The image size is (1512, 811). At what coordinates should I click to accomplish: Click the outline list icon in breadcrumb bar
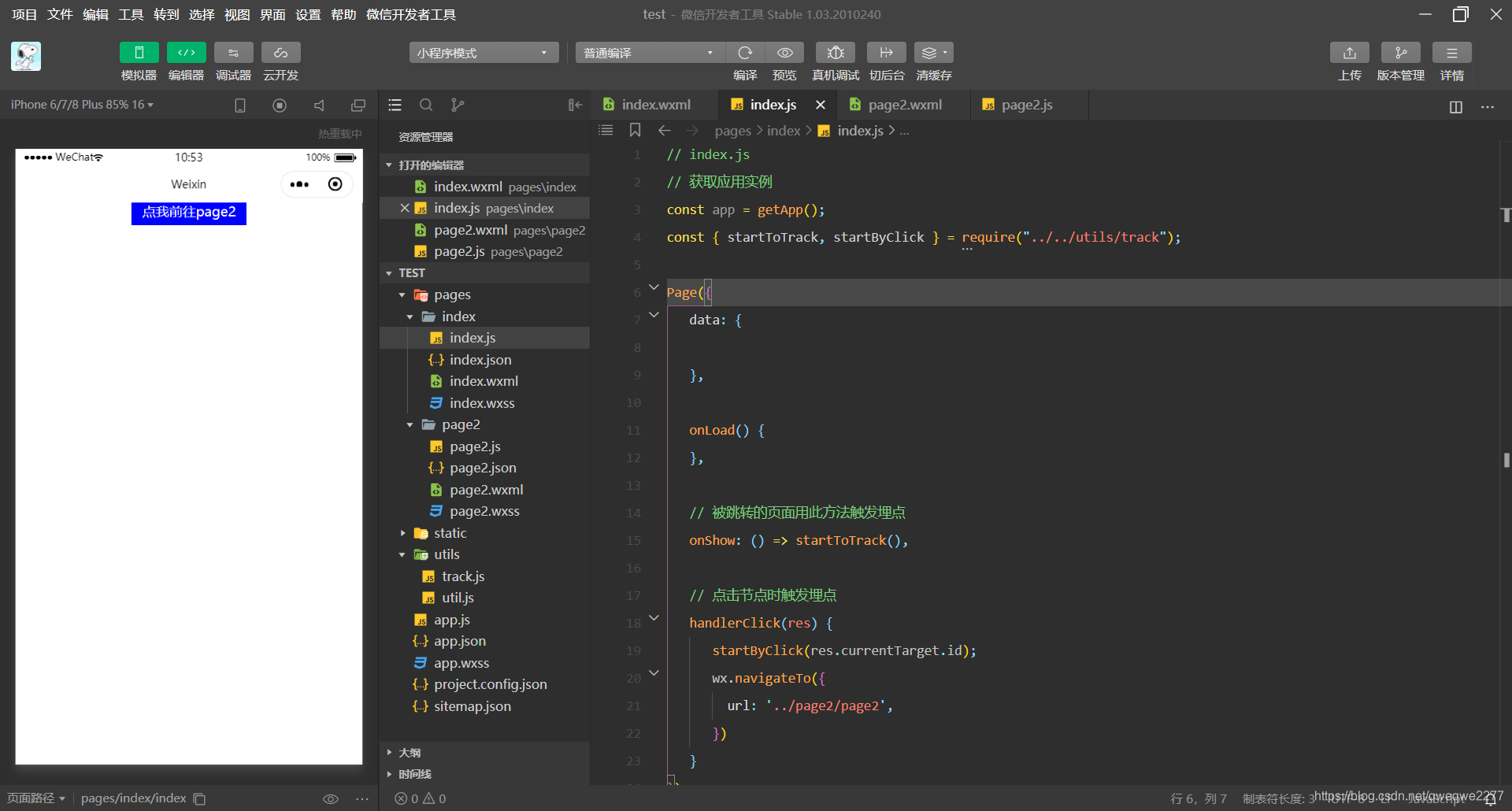[606, 130]
